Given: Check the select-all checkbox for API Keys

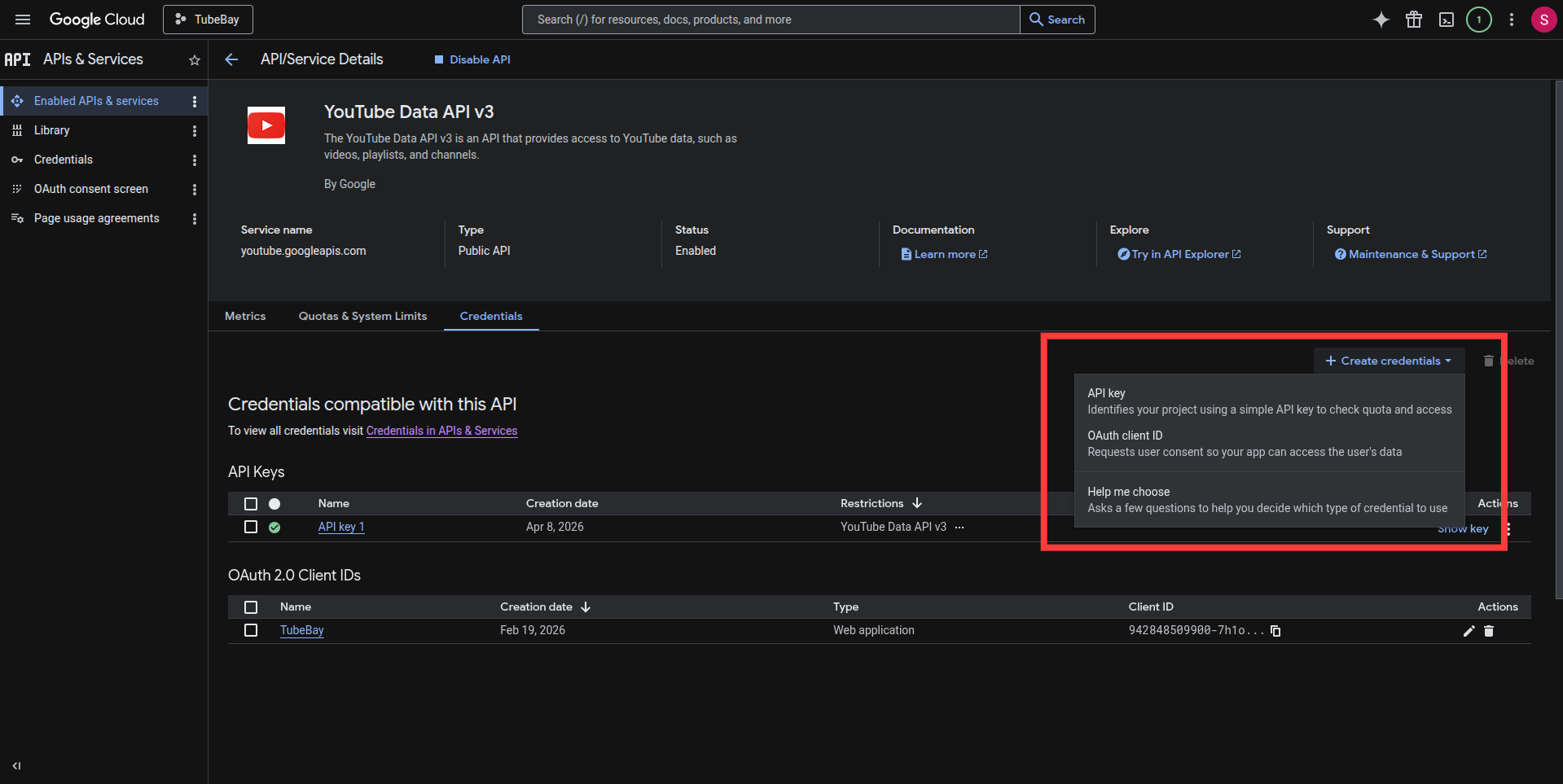Looking at the screenshot, I should click(250, 503).
